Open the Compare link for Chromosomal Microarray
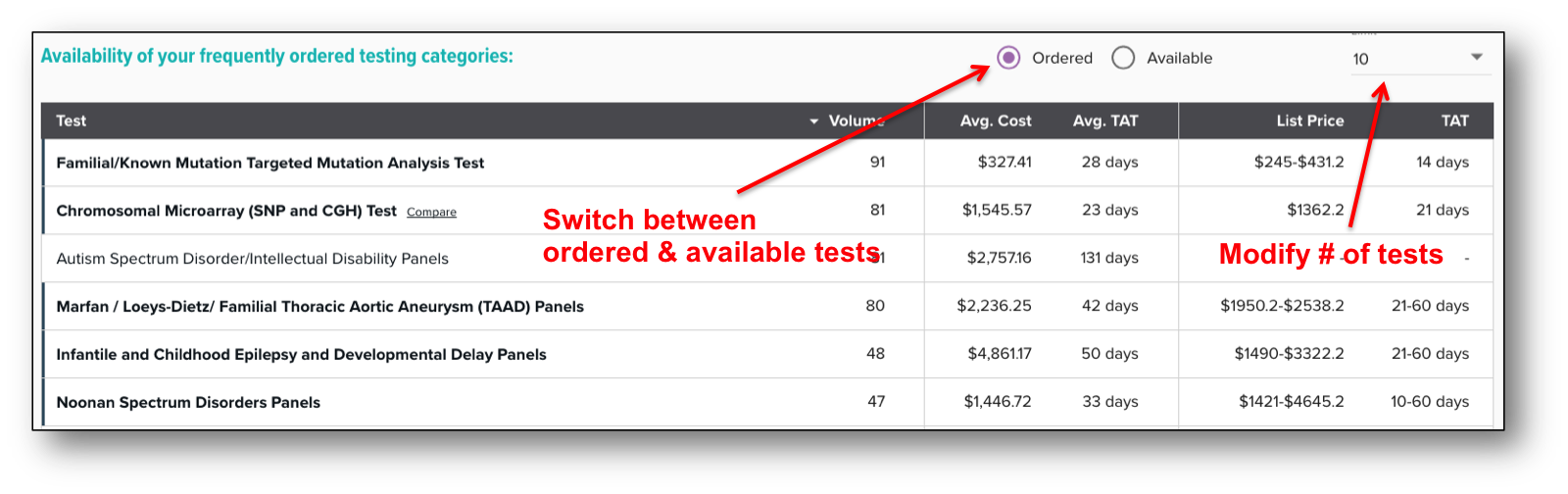Image resolution: width=1568 pixels, height=494 pixels. click(x=431, y=212)
